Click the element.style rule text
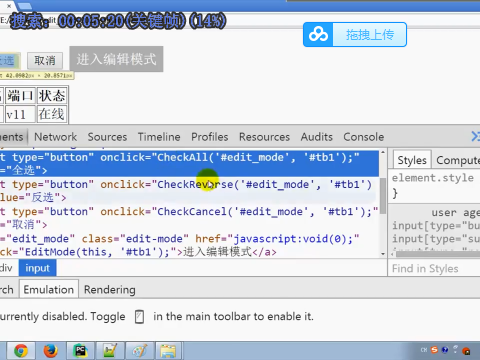480x360 pixels. (433, 178)
